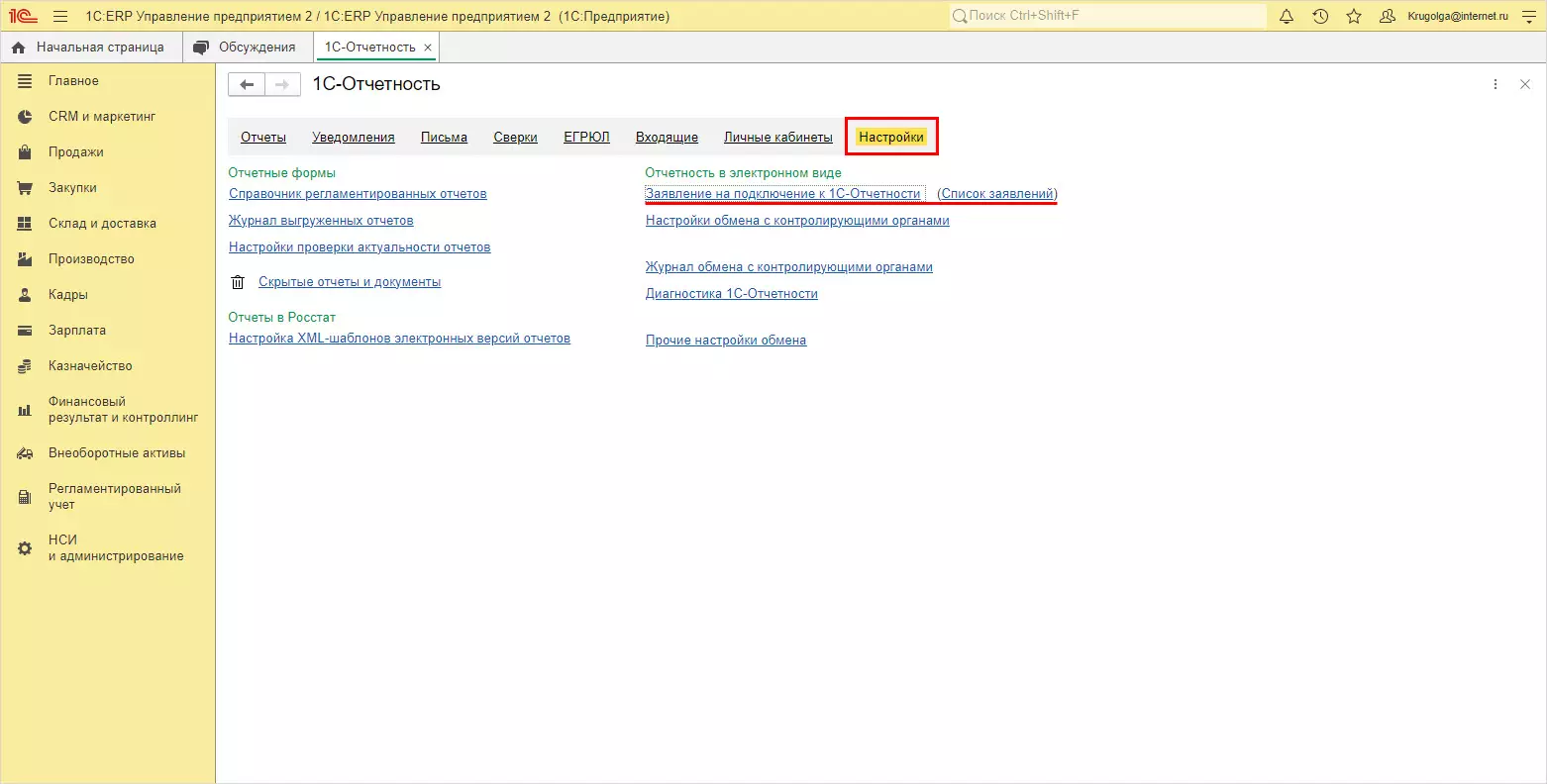Click the Главное section icon
The height and width of the screenshot is (784, 1547).
[x=25, y=81]
